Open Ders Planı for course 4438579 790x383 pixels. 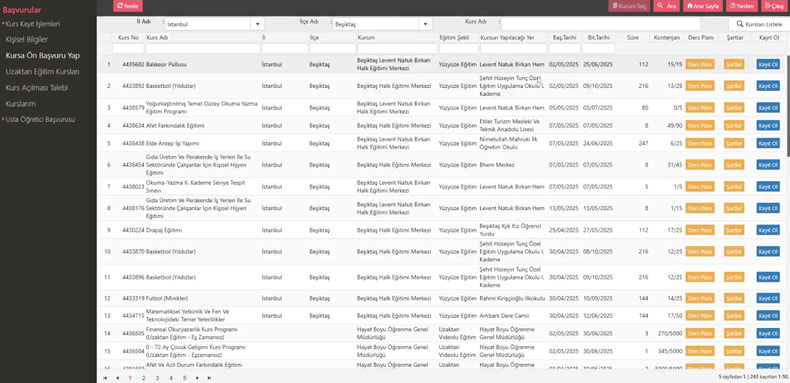[700, 107]
